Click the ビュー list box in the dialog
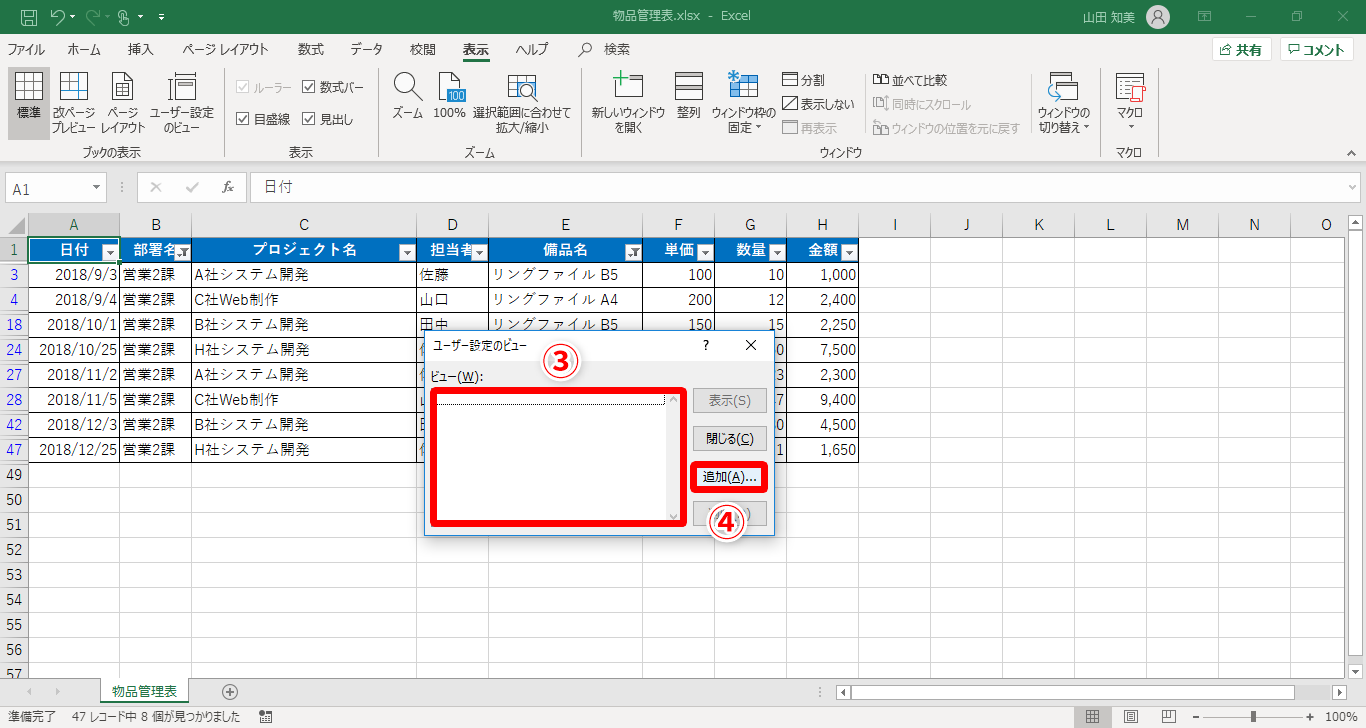The image size is (1366, 728). click(558, 457)
